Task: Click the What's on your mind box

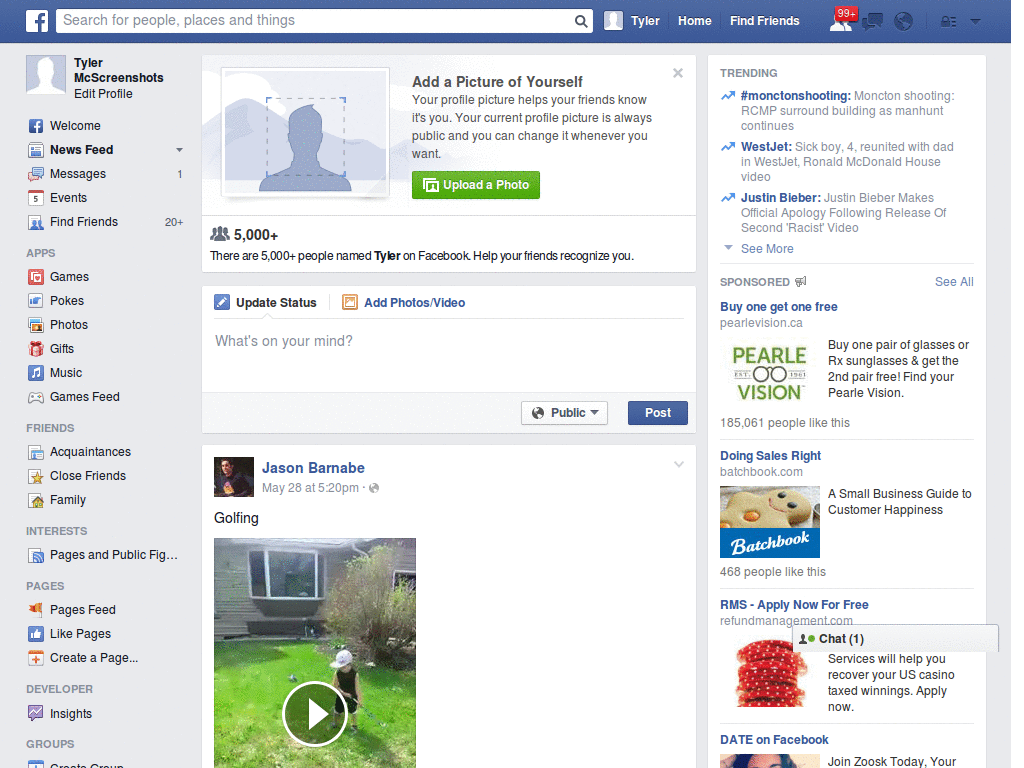Action: (x=449, y=356)
